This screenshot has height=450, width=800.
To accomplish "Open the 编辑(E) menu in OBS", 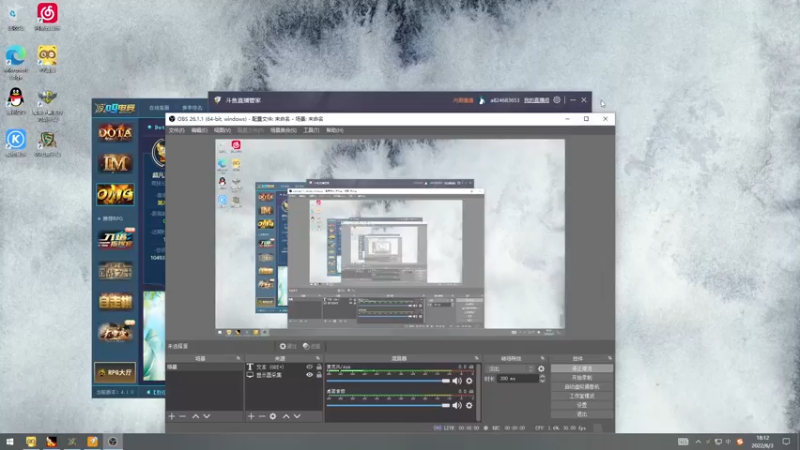I will pyautogui.click(x=199, y=130).
